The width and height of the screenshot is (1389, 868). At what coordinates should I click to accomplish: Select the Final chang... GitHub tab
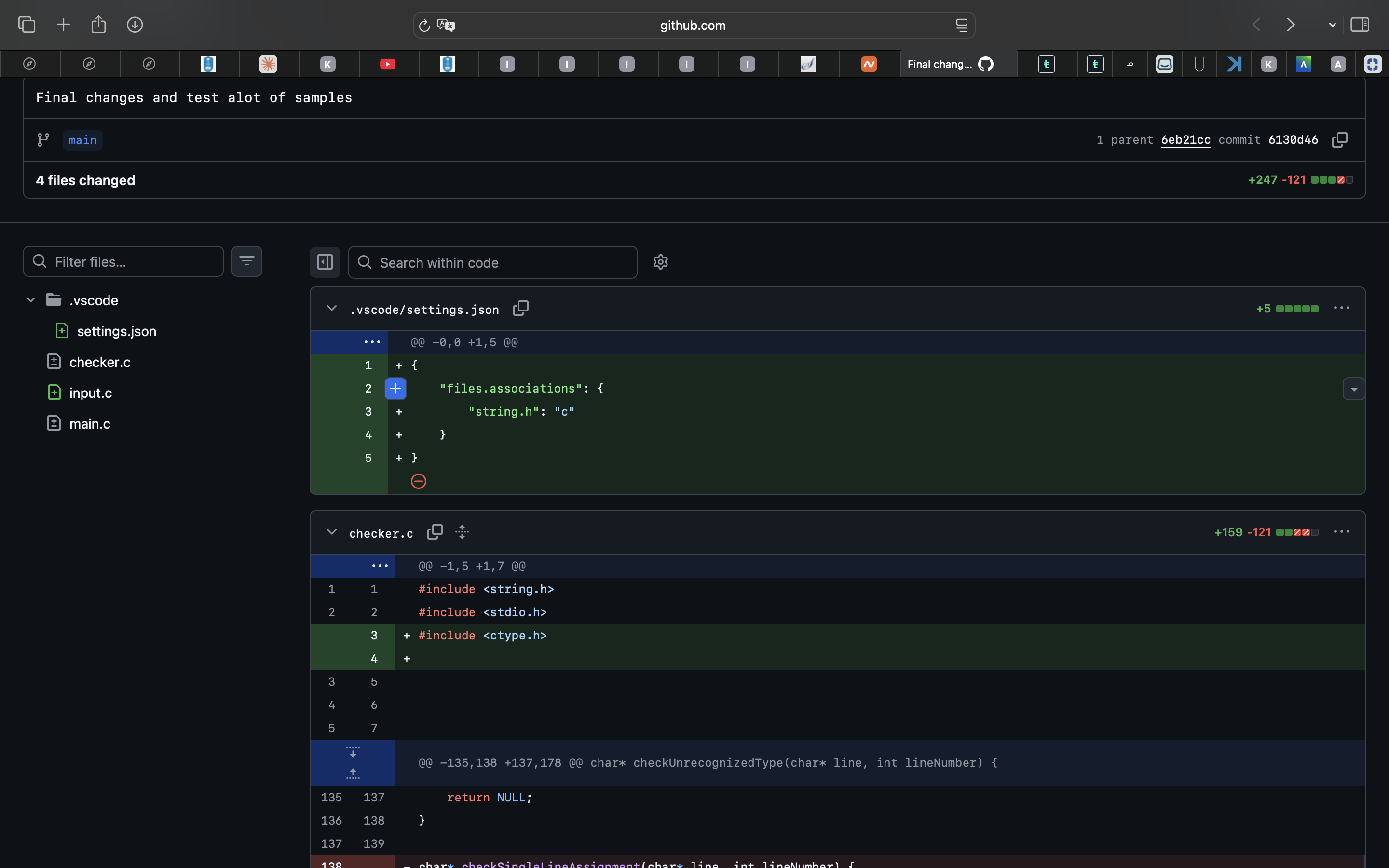tap(958, 64)
